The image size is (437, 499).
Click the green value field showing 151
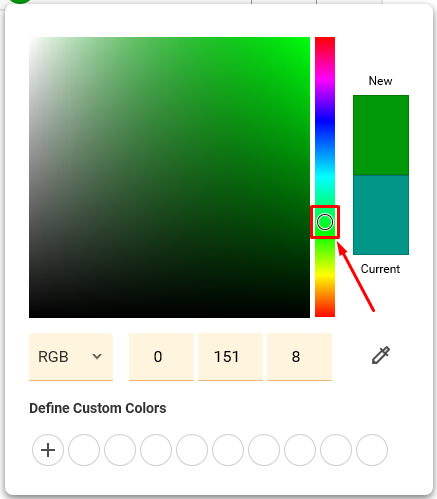230,357
